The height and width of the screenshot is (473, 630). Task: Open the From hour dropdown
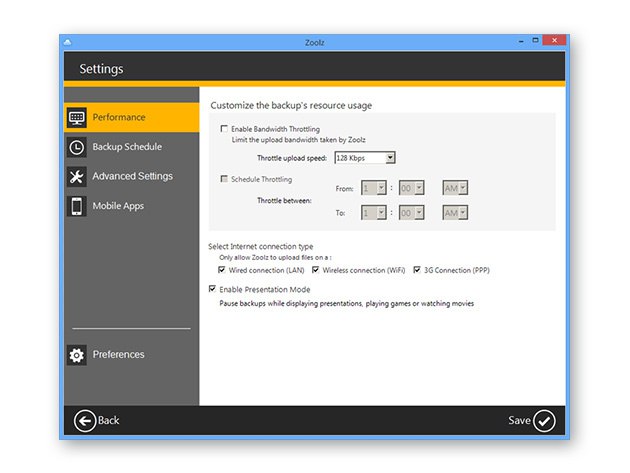(x=374, y=188)
